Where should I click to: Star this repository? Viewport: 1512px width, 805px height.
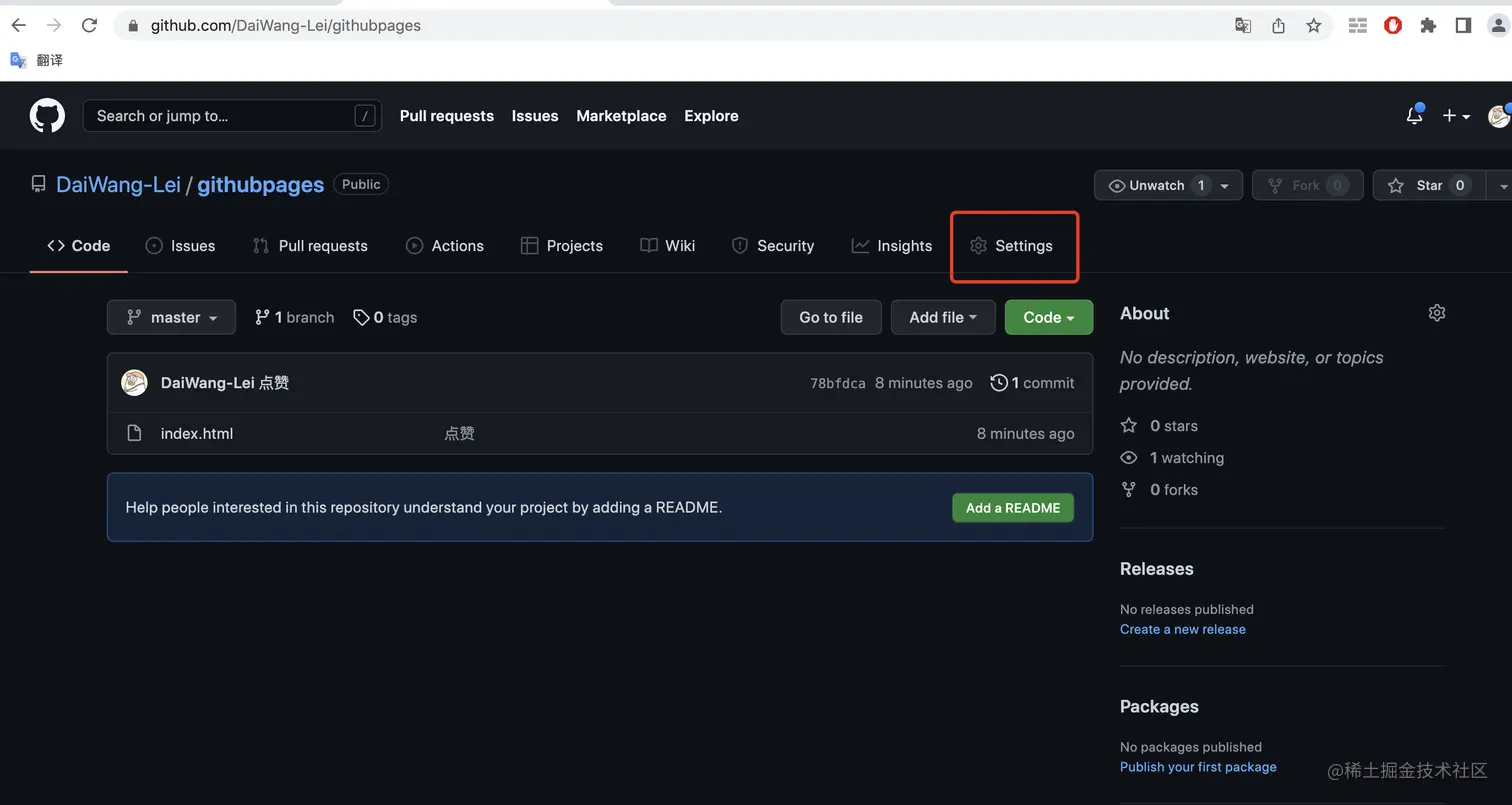pyautogui.click(x=1428, y=185)
